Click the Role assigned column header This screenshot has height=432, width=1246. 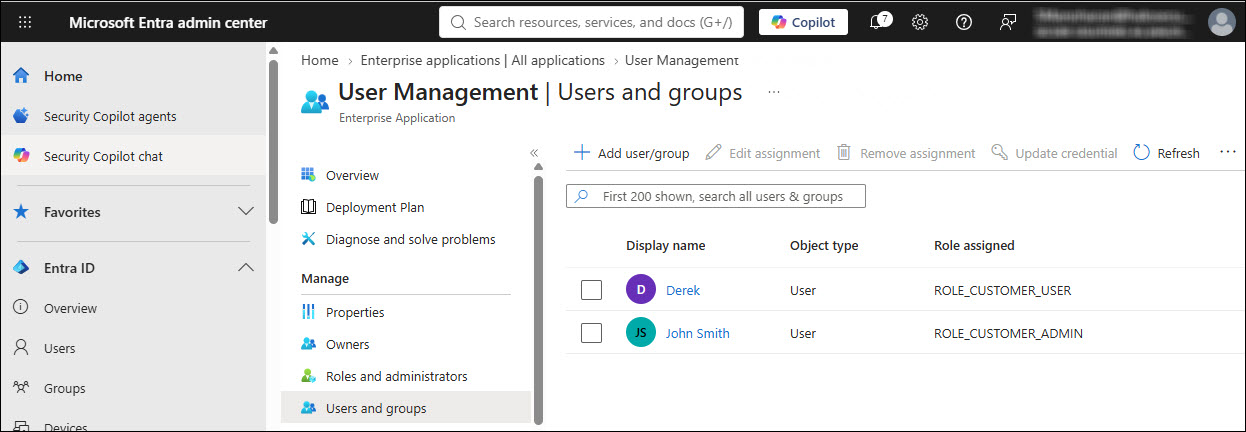974,245
